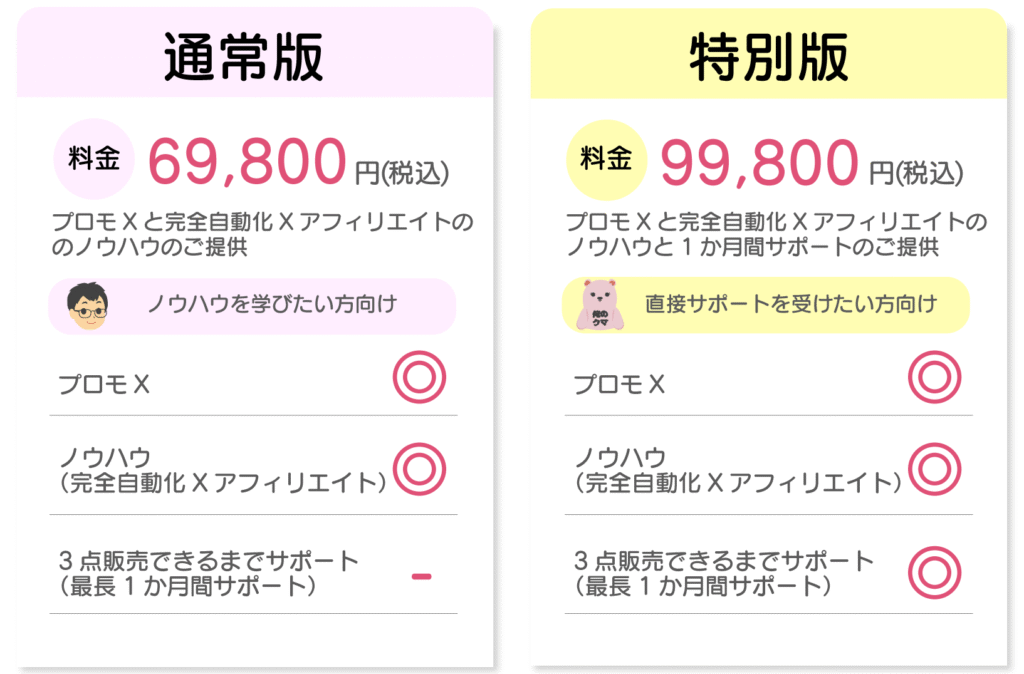Click the 3点販売できるまでサポート text in 通常版
The height and width of the screenshot is (674, 1024).
pyautogui.click(x=208, y=561)
